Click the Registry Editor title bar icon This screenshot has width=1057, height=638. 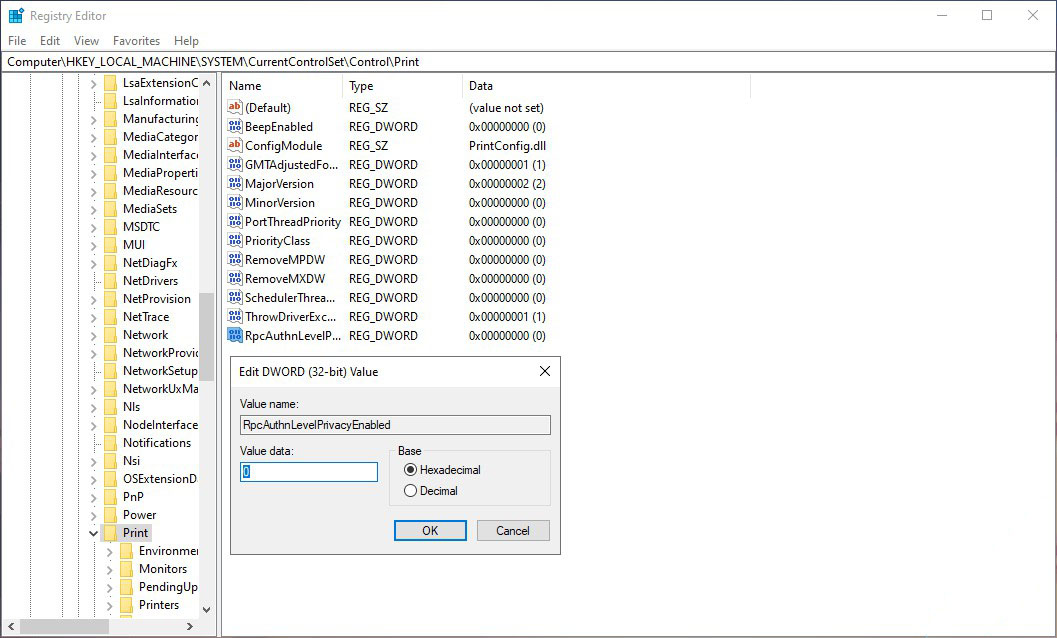point(16,16)
